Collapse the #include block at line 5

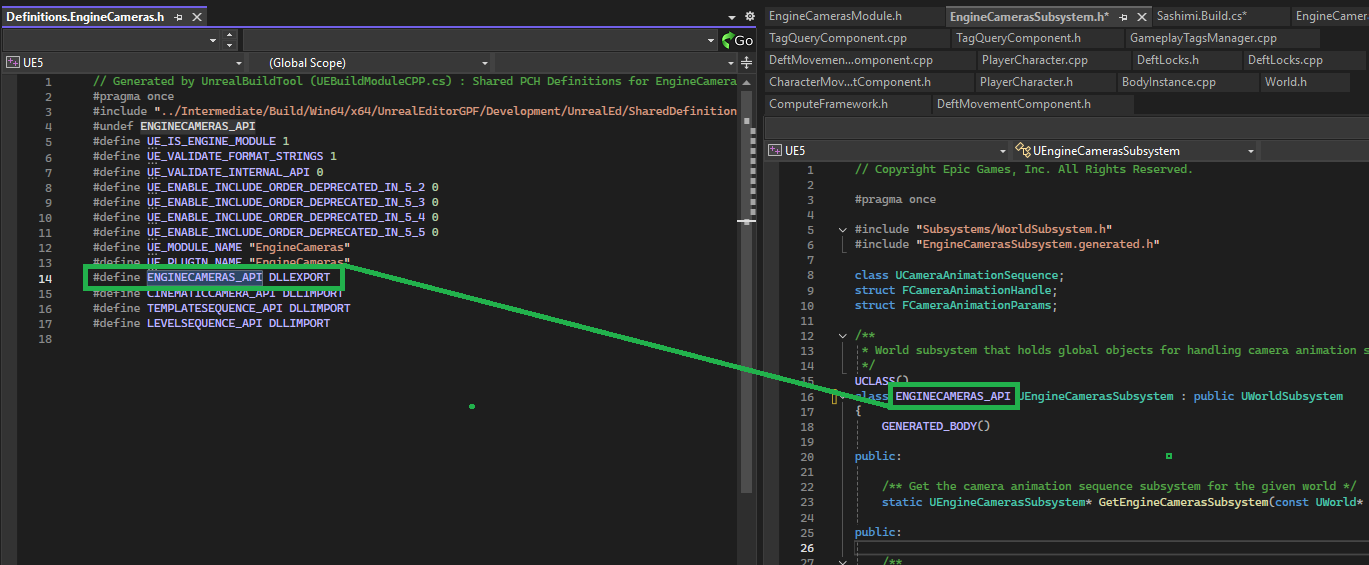pos(843,230)
